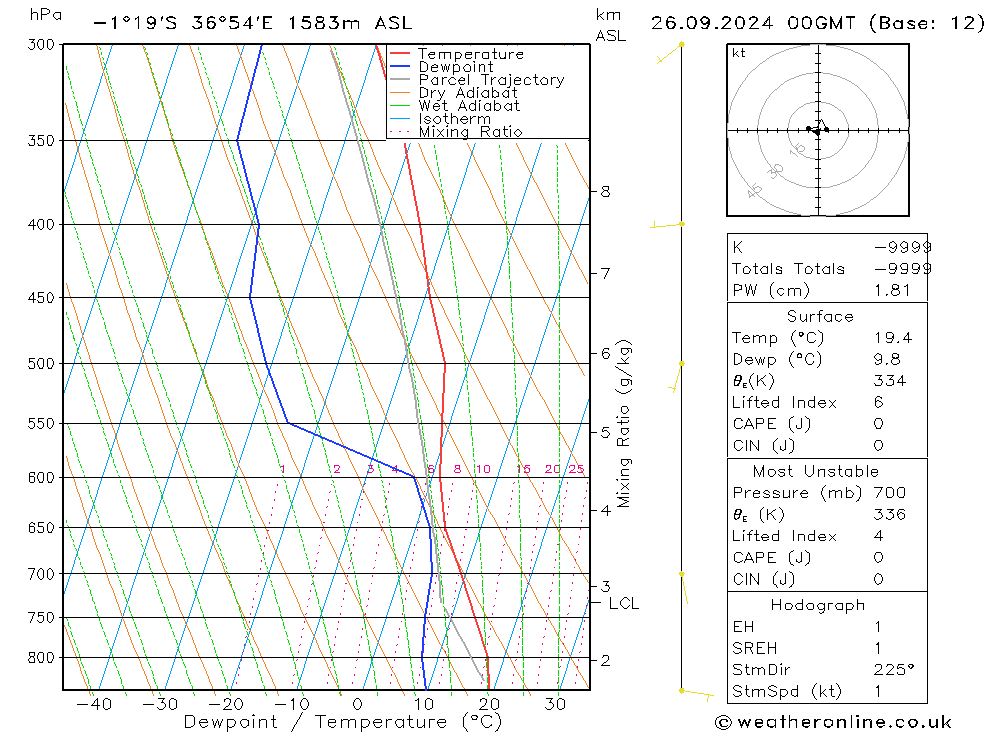Viewport: 1000px width, 733px height.
Task: Click the station coordinates title text
Action: point(253,23)
